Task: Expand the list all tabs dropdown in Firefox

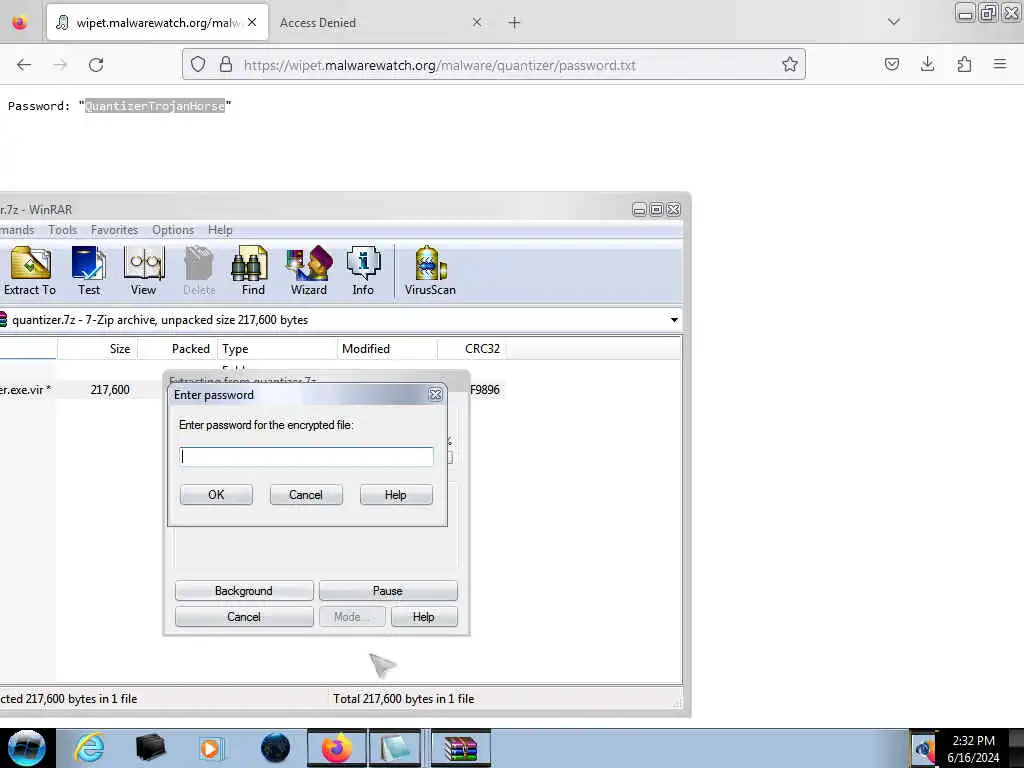Action: point(893,22)
